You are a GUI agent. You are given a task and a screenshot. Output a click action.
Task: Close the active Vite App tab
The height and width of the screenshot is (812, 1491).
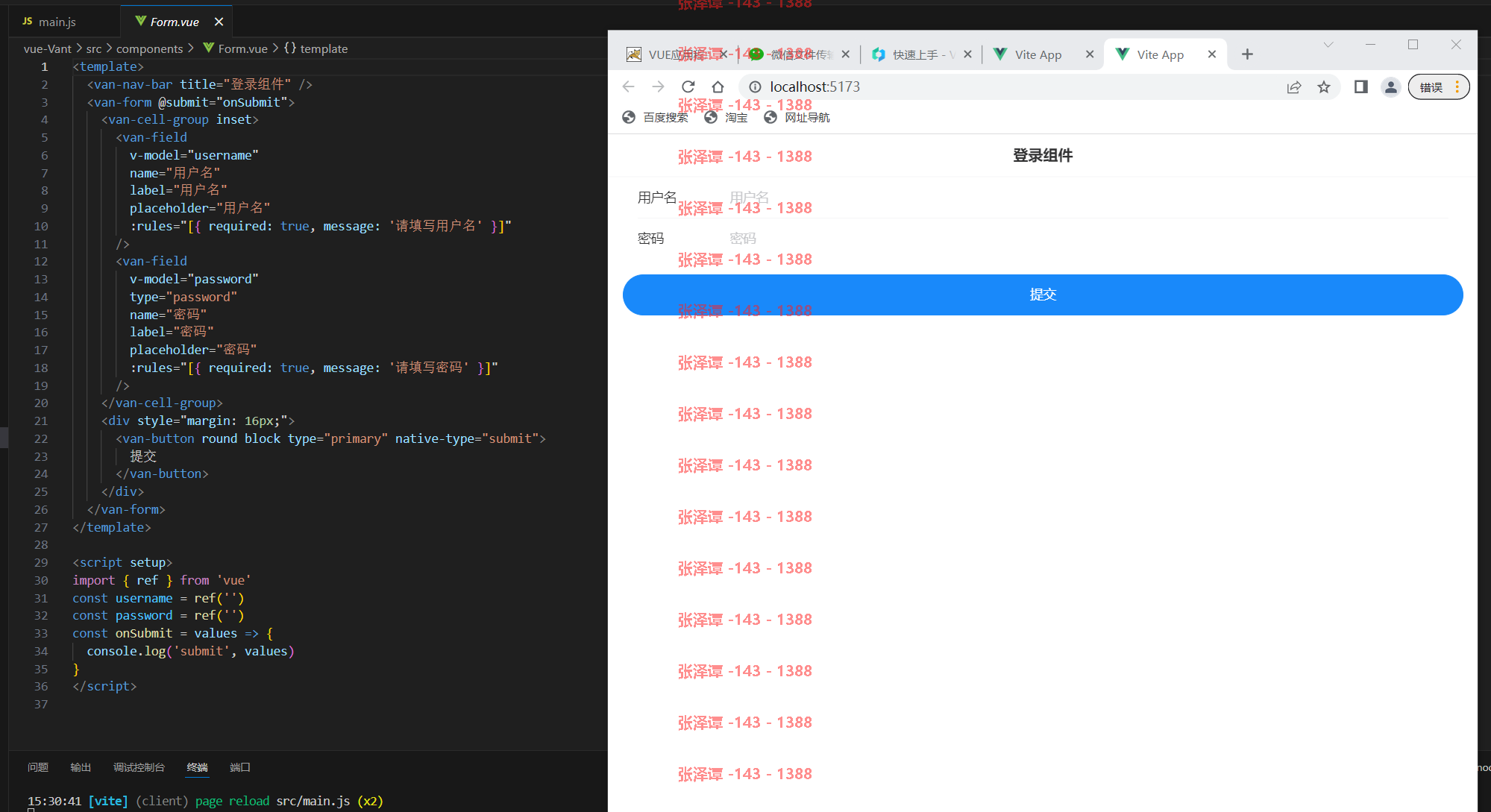pyautogui.click(x=1212, y=54)
